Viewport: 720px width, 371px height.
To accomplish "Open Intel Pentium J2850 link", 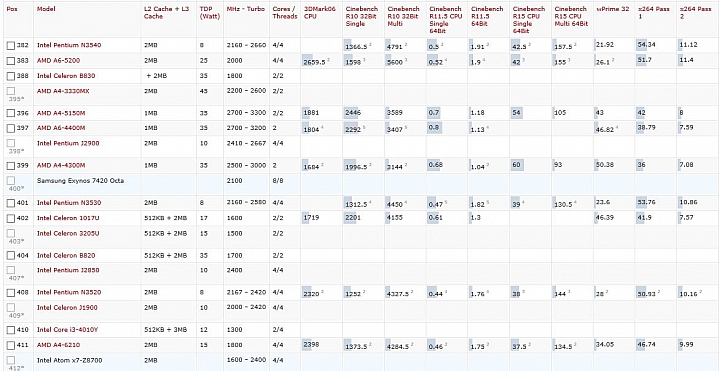I will point(68,270).
